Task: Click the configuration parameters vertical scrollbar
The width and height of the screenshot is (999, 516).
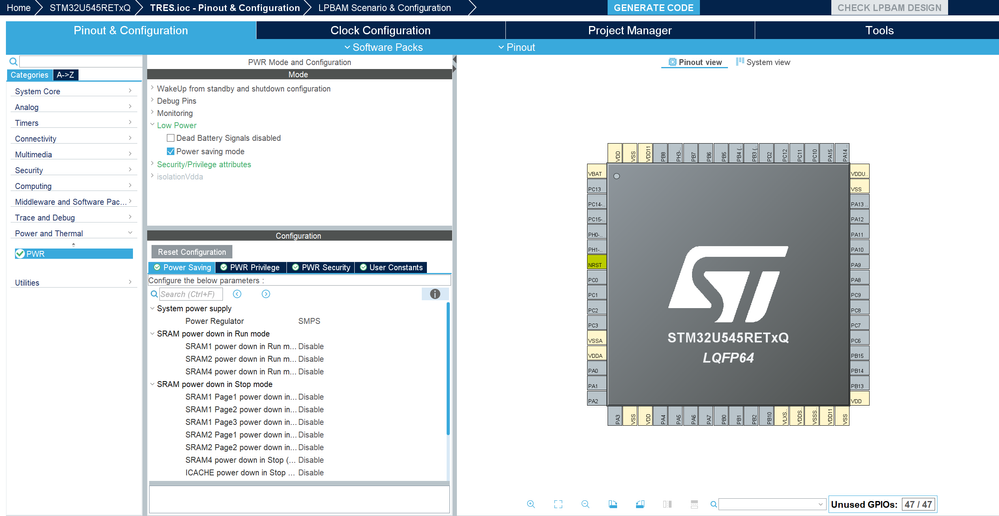Action: (449, 369)
